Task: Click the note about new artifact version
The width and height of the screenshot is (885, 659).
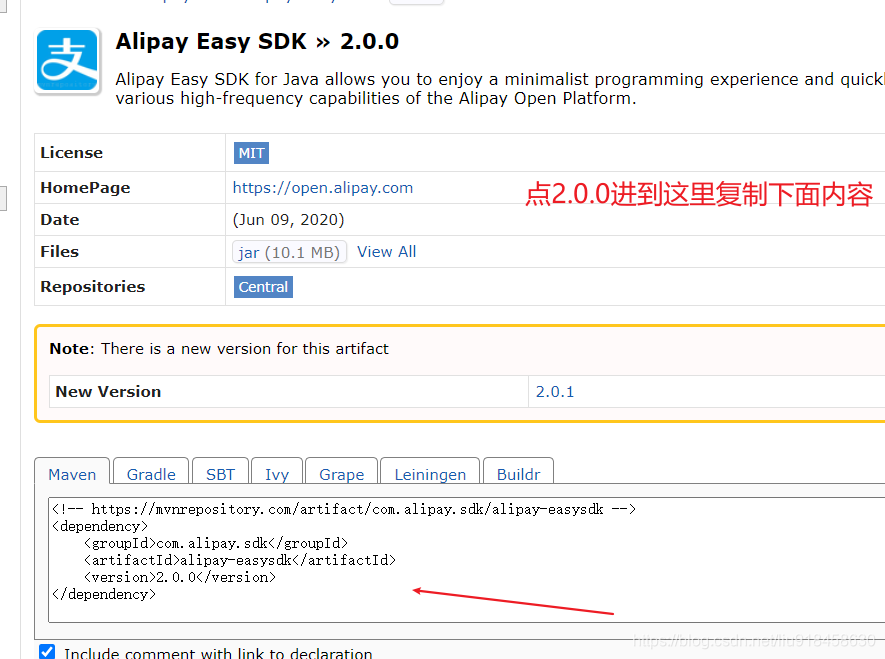Action: click(219, 349)
